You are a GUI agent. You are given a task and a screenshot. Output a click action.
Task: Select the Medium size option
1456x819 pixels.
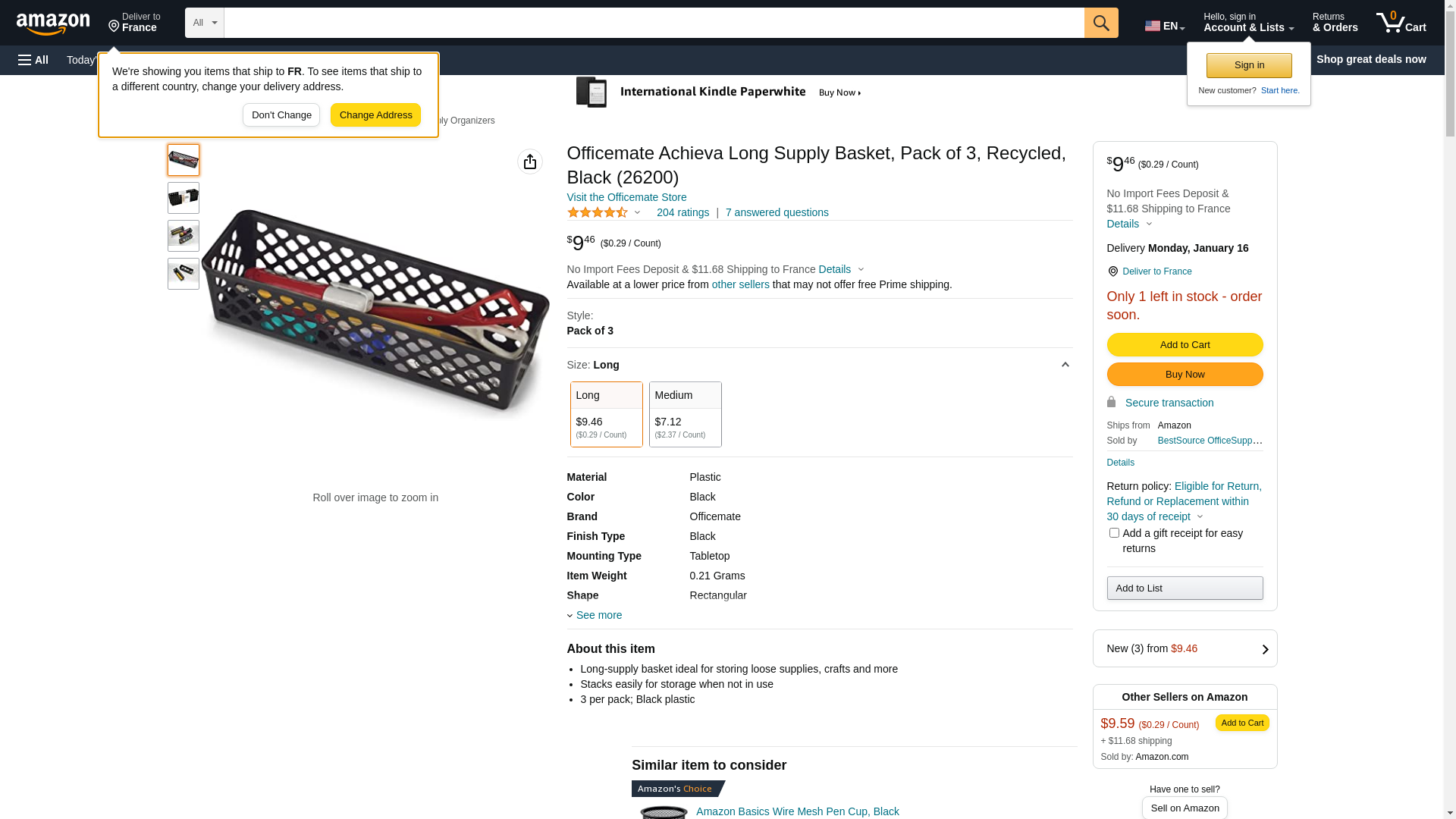coord(685,414)
